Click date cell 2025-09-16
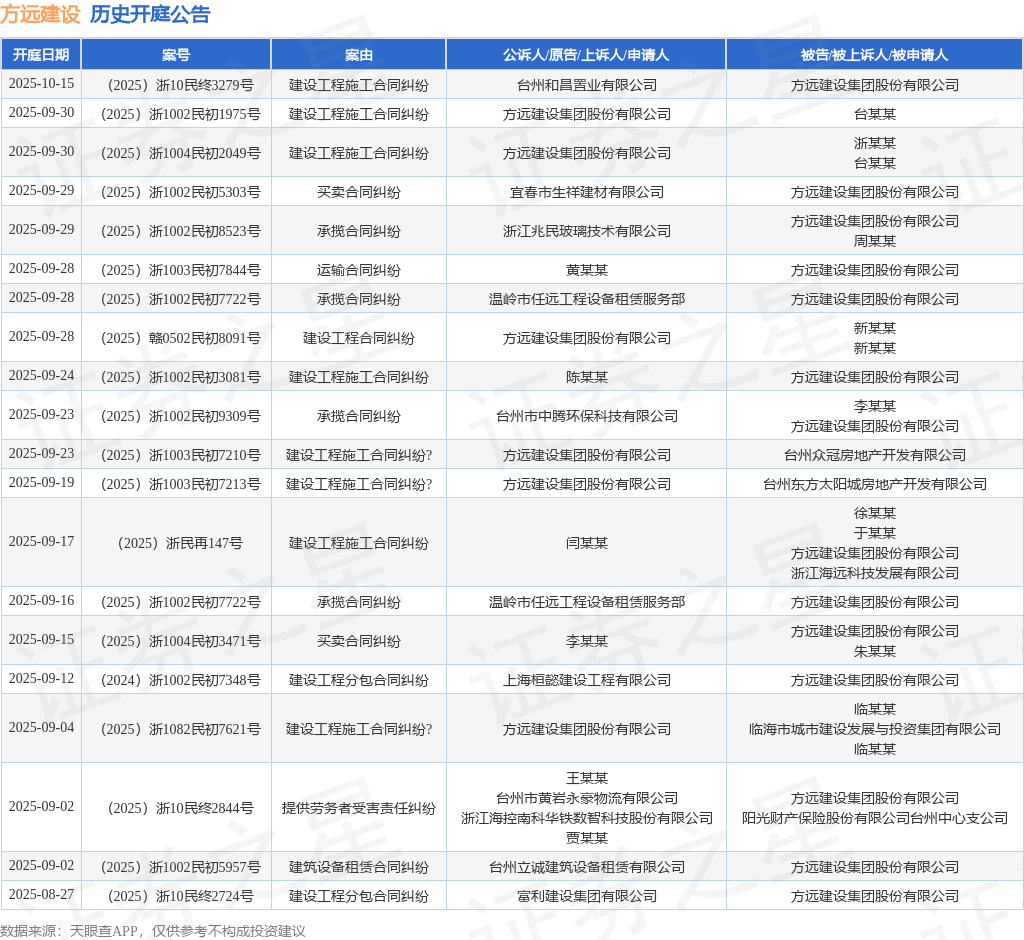 click(41, 600)
